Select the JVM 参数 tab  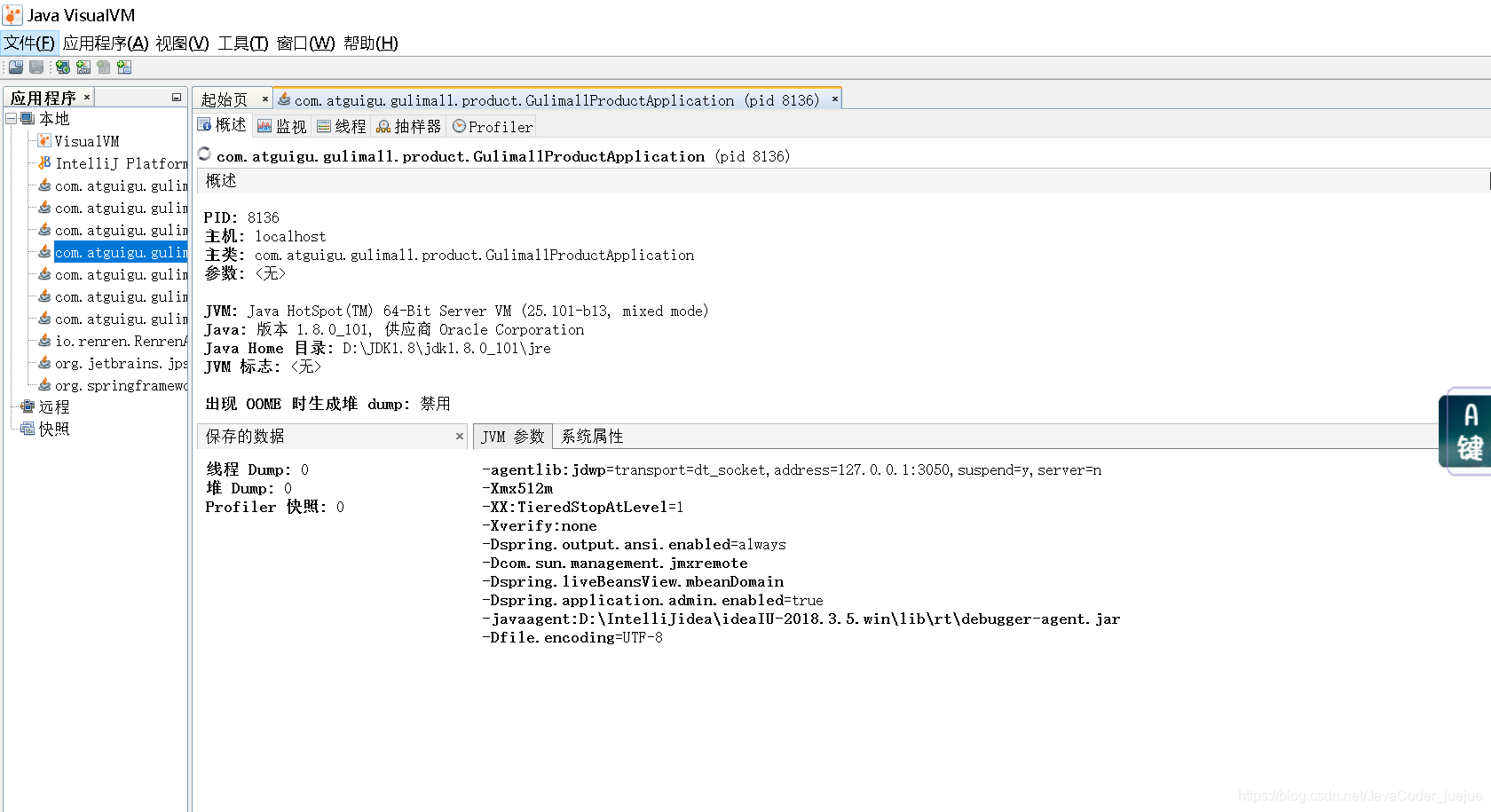tap(512, 437)
